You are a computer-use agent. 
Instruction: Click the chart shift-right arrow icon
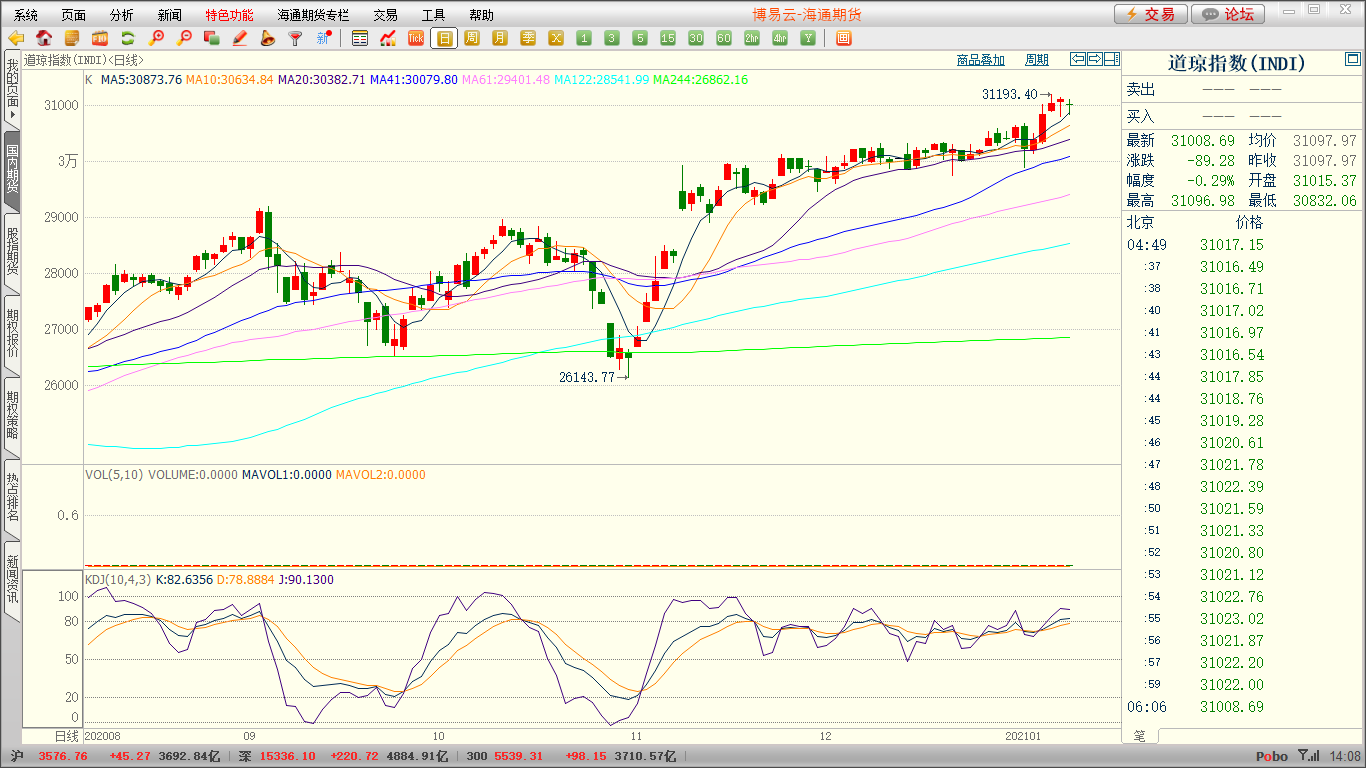pos(1095,59)
